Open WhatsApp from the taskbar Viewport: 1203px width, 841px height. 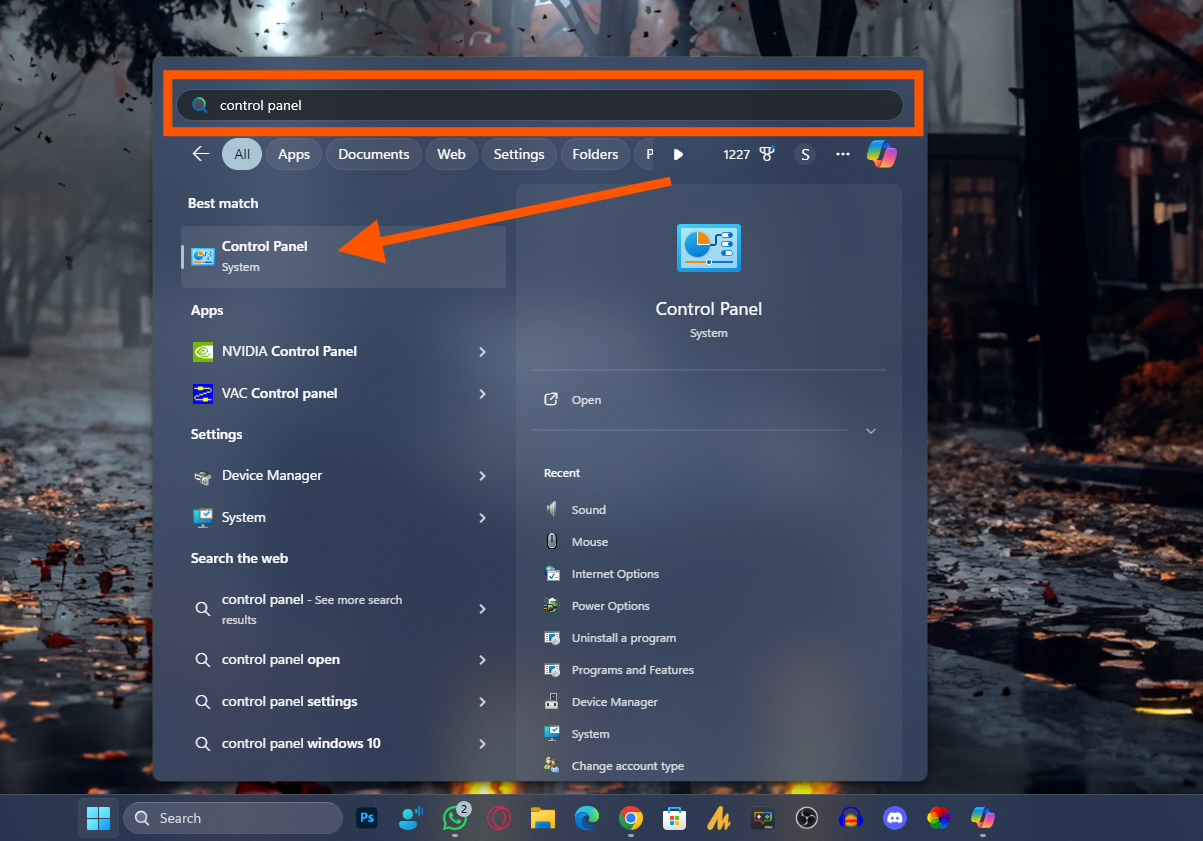455,818
